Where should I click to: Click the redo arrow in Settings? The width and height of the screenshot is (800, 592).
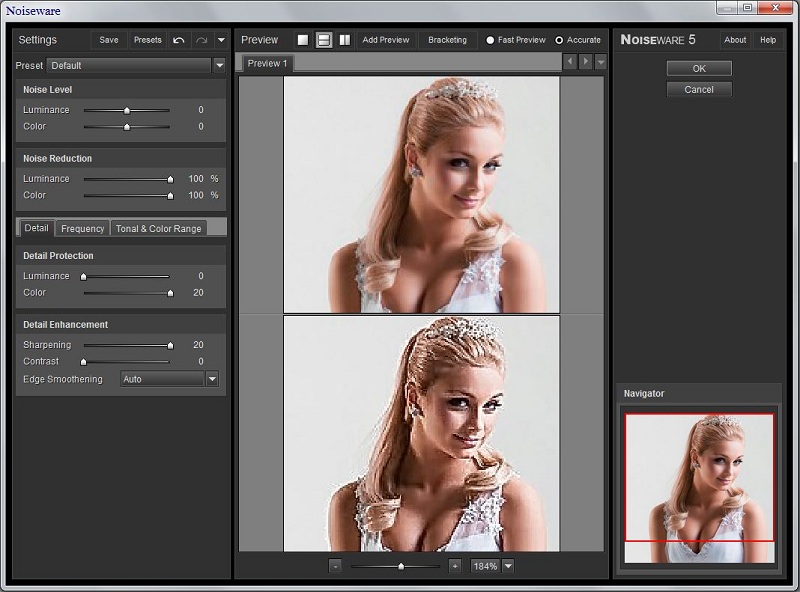click(x=201, y=40)
